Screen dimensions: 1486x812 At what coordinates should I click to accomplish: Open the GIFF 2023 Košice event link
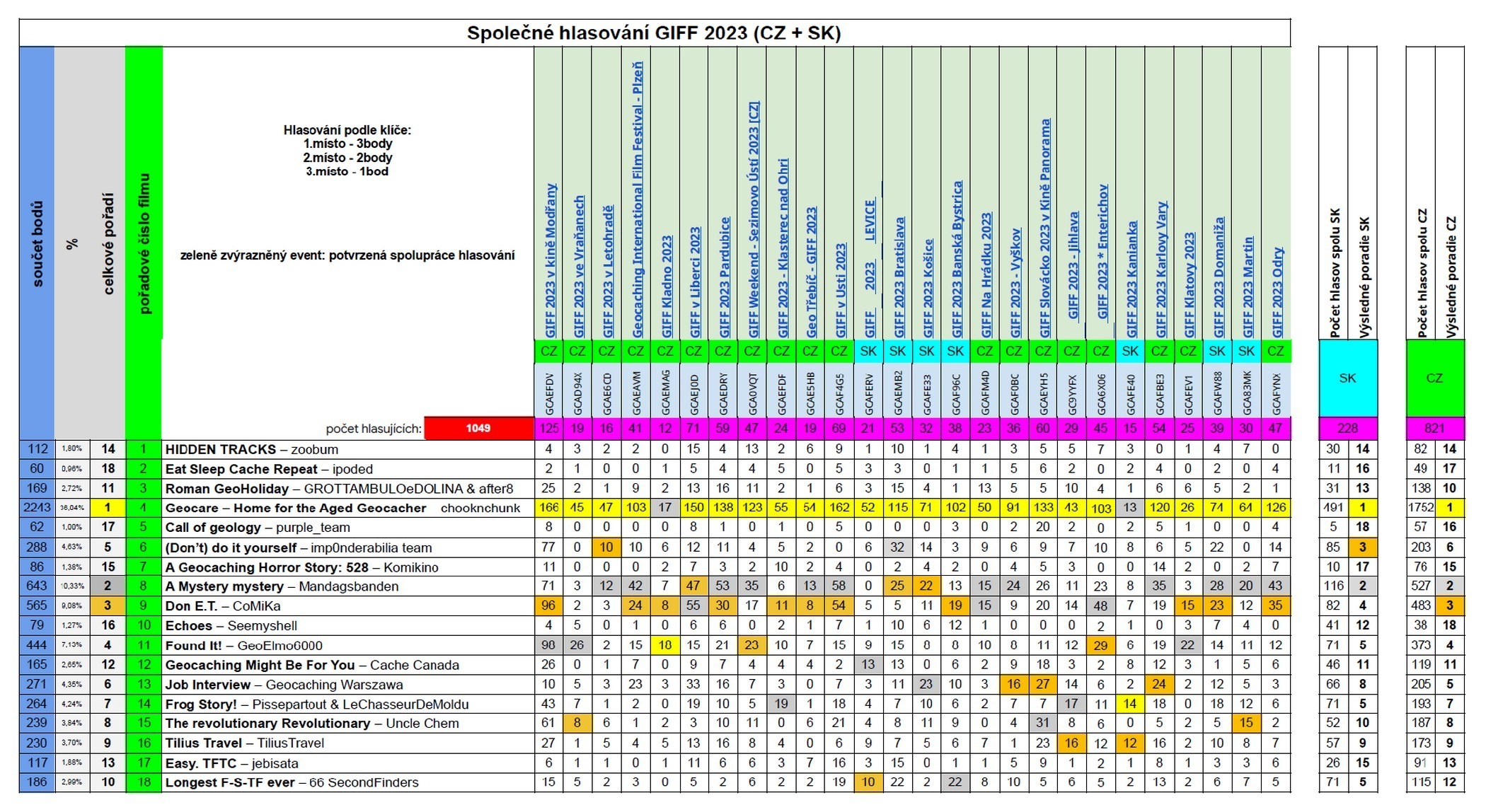[928, 289]
